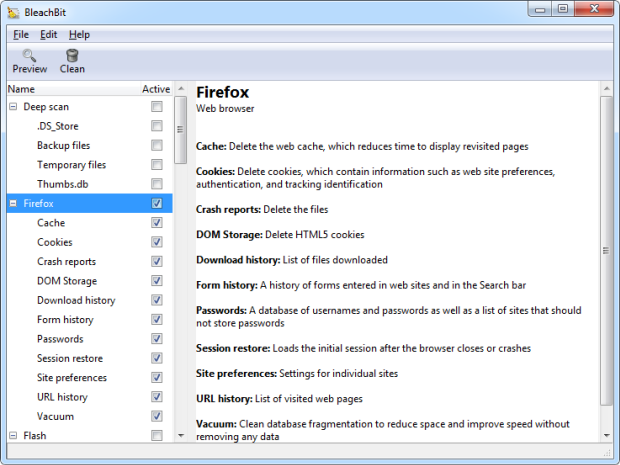620x465 pixels.
Task: Select the Firefox tree row
Action: coord(89,203)
